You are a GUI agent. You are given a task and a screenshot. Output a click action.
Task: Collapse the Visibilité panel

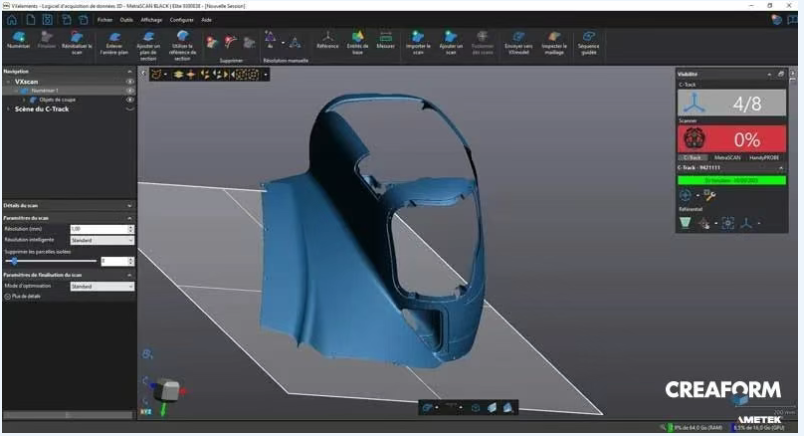coord(769,74)
